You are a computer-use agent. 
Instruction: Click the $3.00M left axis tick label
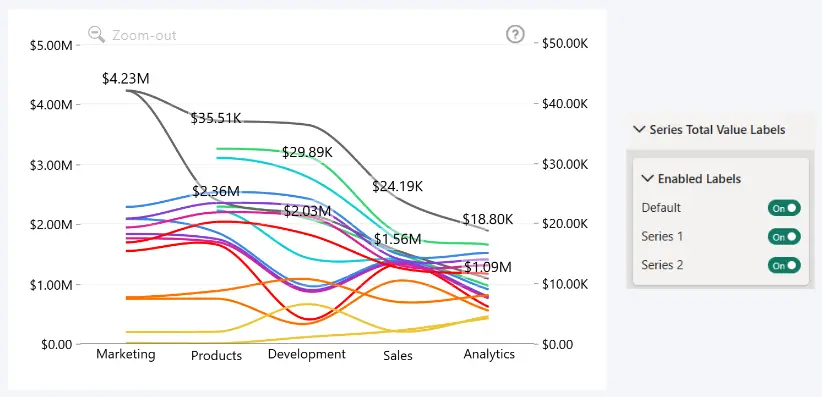click(51, 165)
